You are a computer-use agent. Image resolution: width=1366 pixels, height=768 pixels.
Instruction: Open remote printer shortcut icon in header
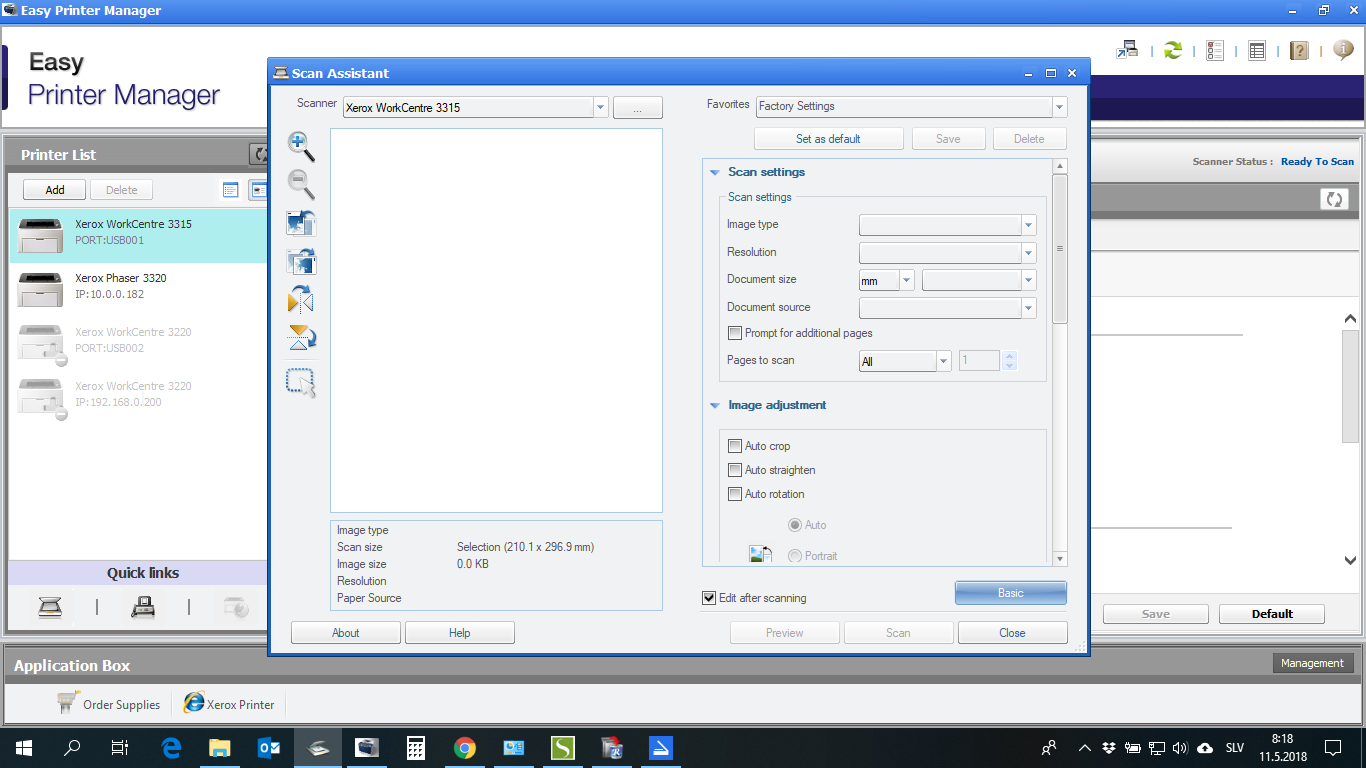(x=1127, y=49)
